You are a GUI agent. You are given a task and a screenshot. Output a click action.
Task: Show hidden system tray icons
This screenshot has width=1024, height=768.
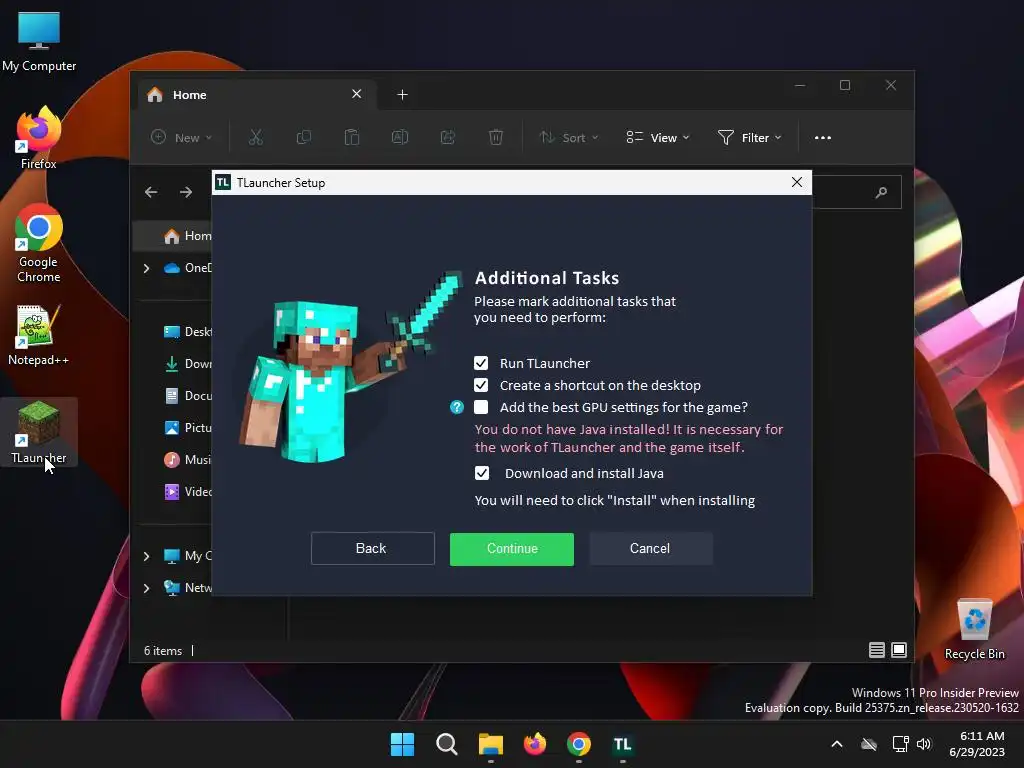point(837,744)
